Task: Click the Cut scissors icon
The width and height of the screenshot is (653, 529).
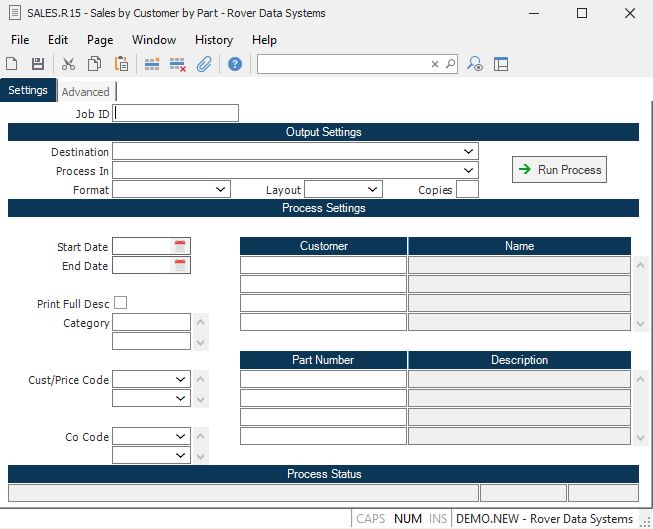Action: click(x=68, y=64)
